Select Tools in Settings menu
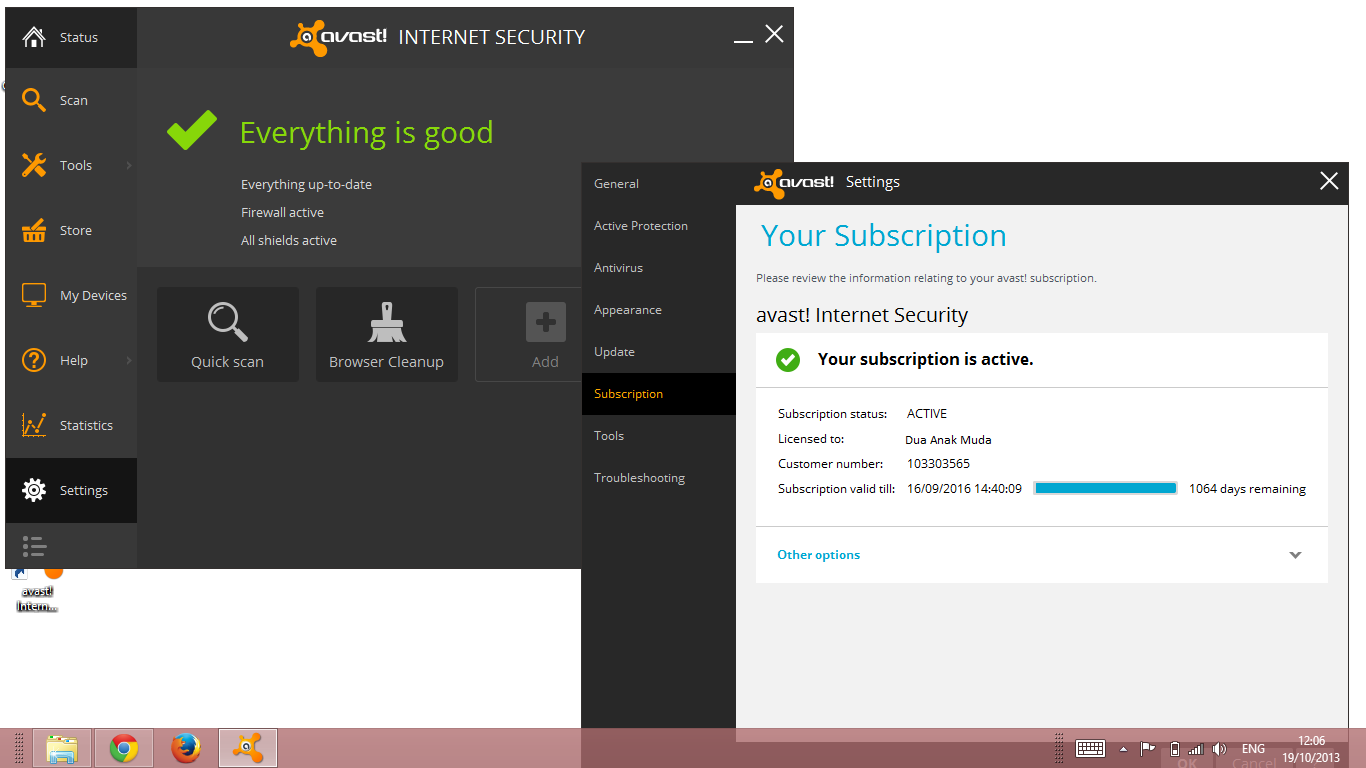This screenshot has width=1366, height=768. point(658,436)
